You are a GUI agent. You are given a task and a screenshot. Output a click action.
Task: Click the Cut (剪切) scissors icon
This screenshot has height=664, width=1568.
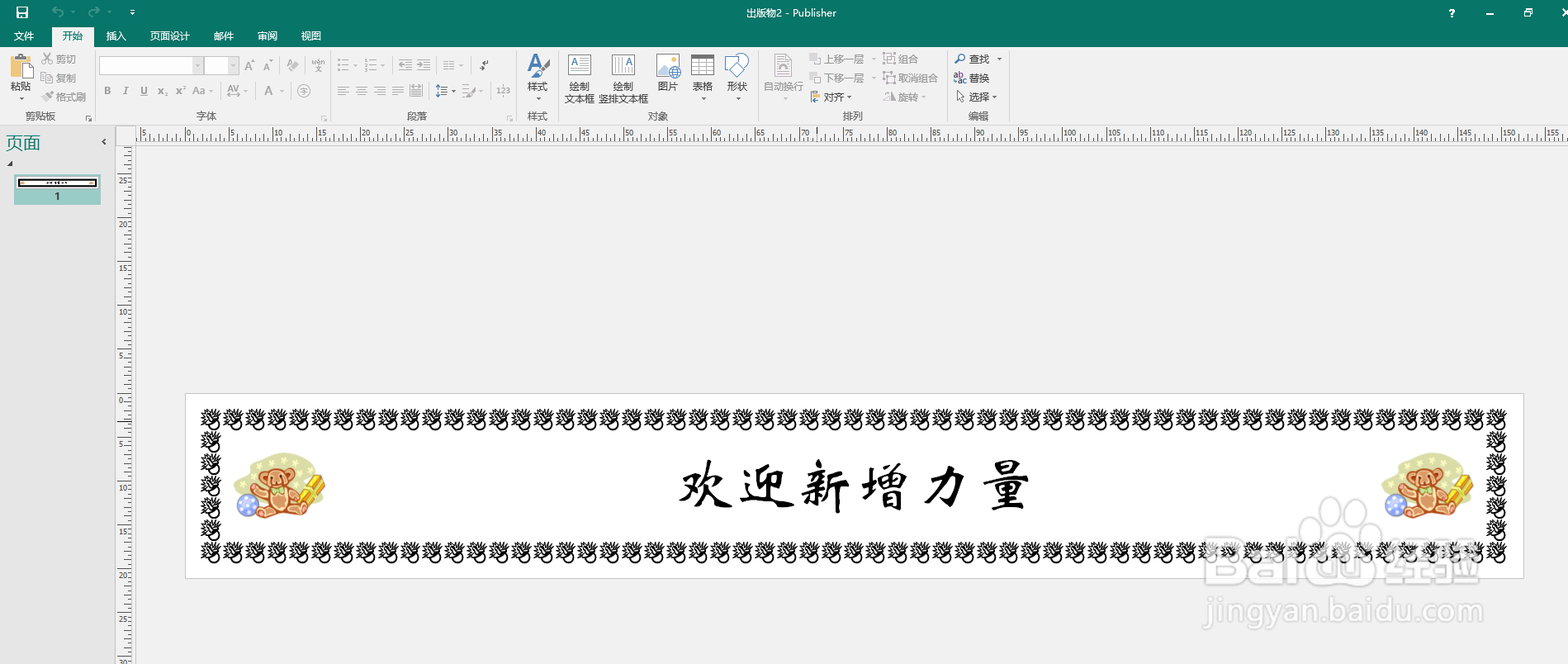pyautogui.click(x=47, y=59)
